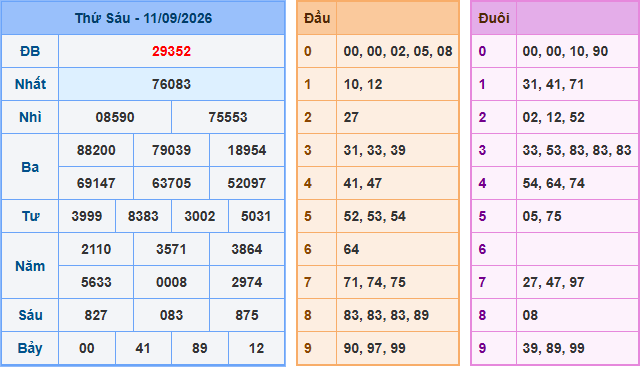Select Đuôi values '33, 53, 83, 83, 83'

coord(577,150)
